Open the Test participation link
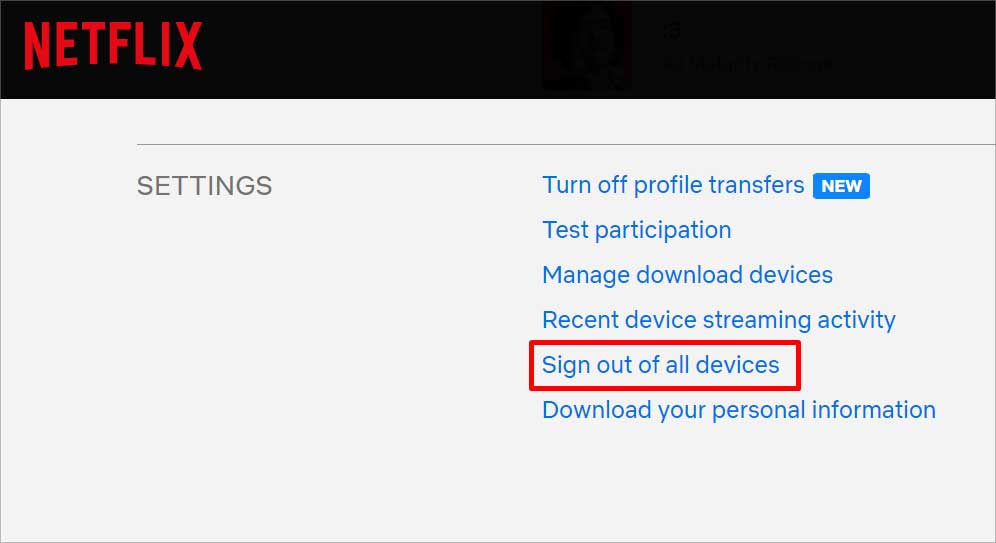This screenshot has width=996, height=543. click(636, 230)
